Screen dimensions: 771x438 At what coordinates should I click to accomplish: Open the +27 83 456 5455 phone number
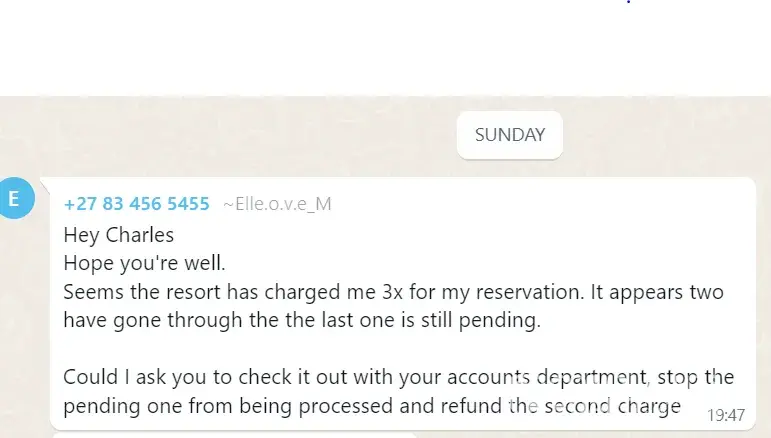click(x=136, y=204)
